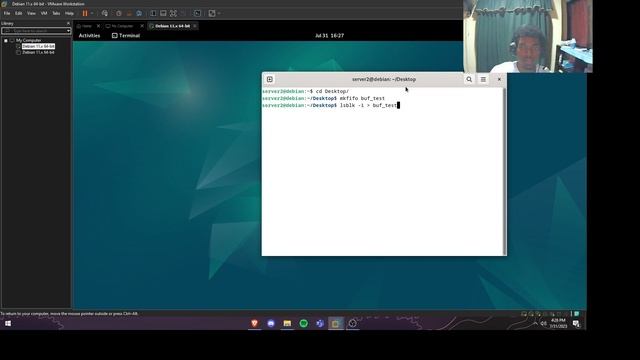Open the Windows notification center
The height and width of the screenshot is (360, 640).
click(576, 323)
